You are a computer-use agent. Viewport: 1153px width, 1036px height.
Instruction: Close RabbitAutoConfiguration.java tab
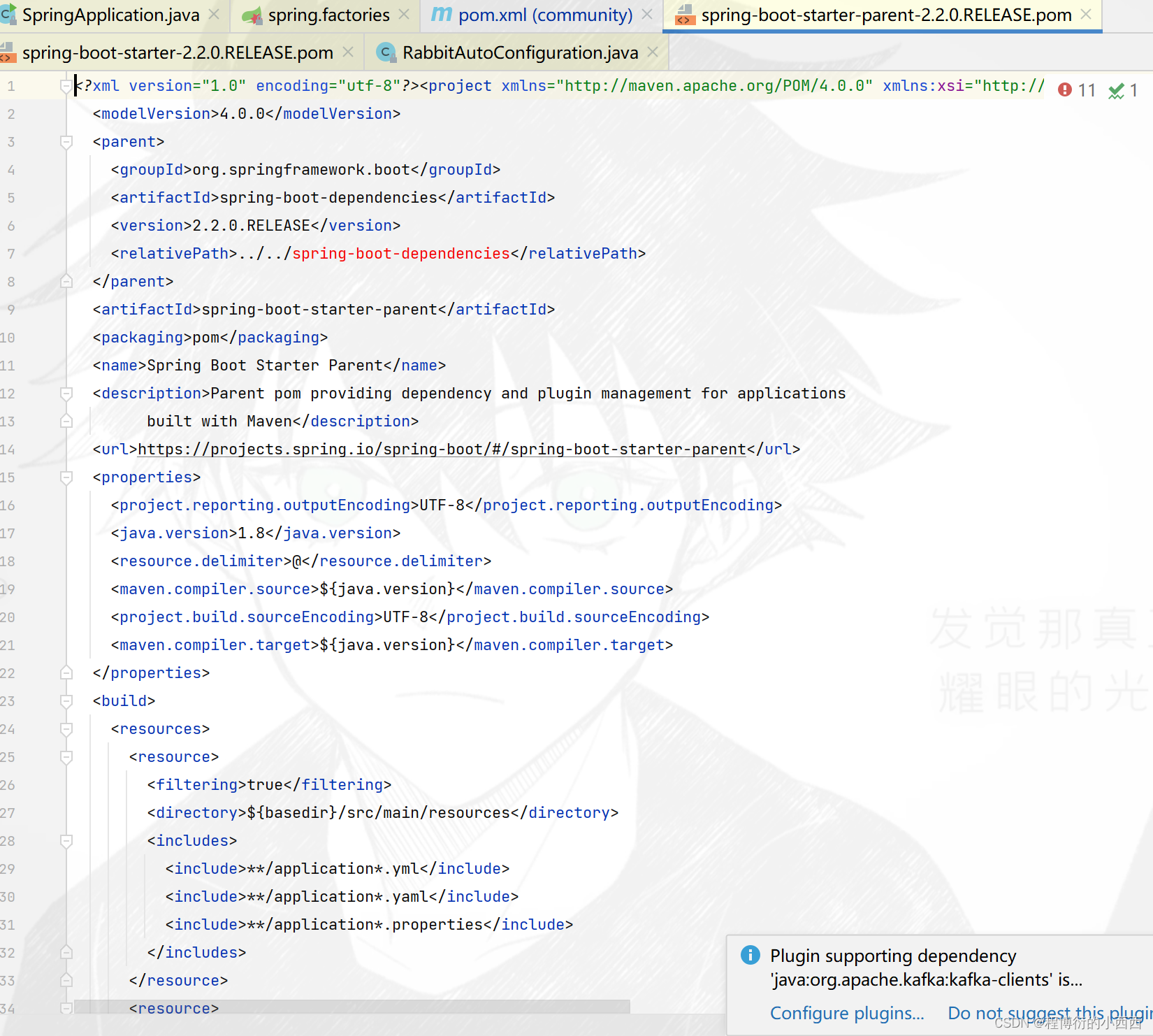click(x=653, y=52)
